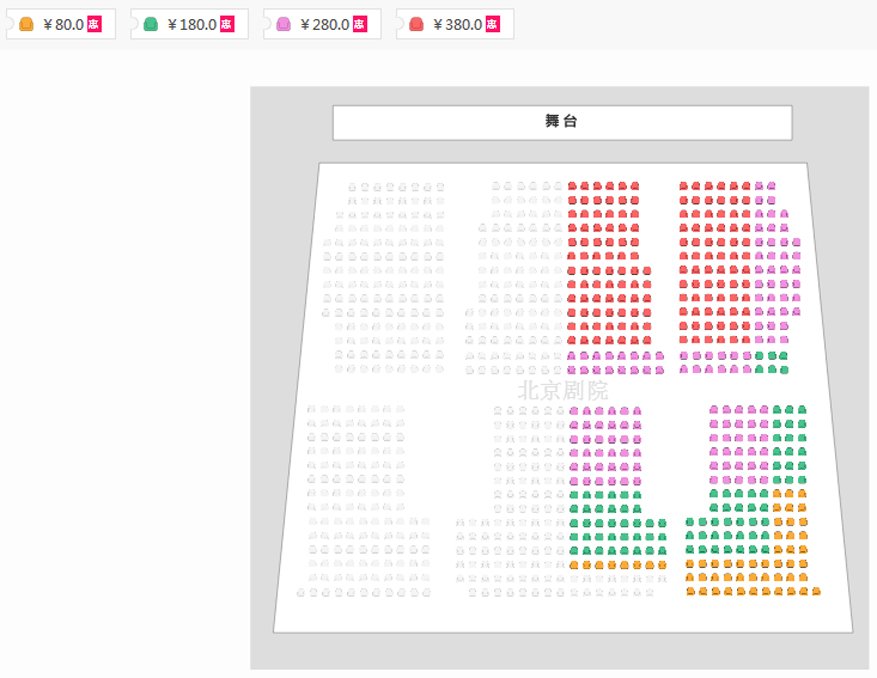877x678 pixels.
Task: Choose the top-right green seat in the lower-right block
Action: 802,409
